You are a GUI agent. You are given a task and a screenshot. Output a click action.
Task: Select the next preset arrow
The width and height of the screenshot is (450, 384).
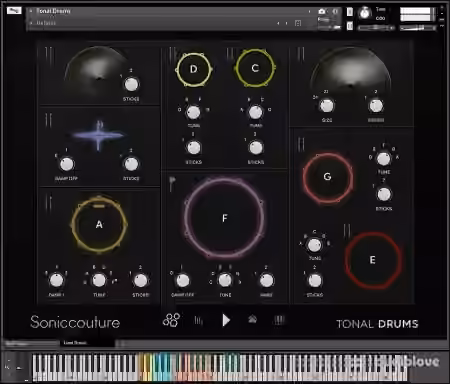(x=286, y=23)
